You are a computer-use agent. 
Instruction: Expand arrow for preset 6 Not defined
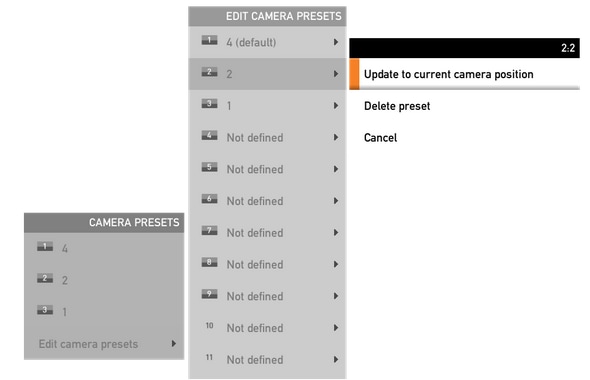pos(336,201)
